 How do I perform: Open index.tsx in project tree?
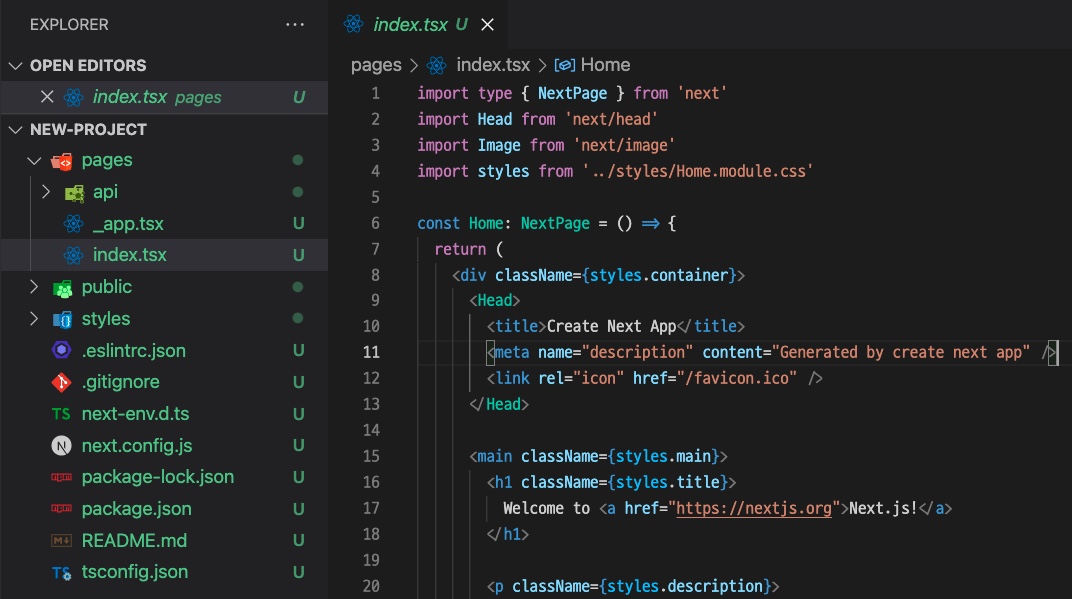130,255
